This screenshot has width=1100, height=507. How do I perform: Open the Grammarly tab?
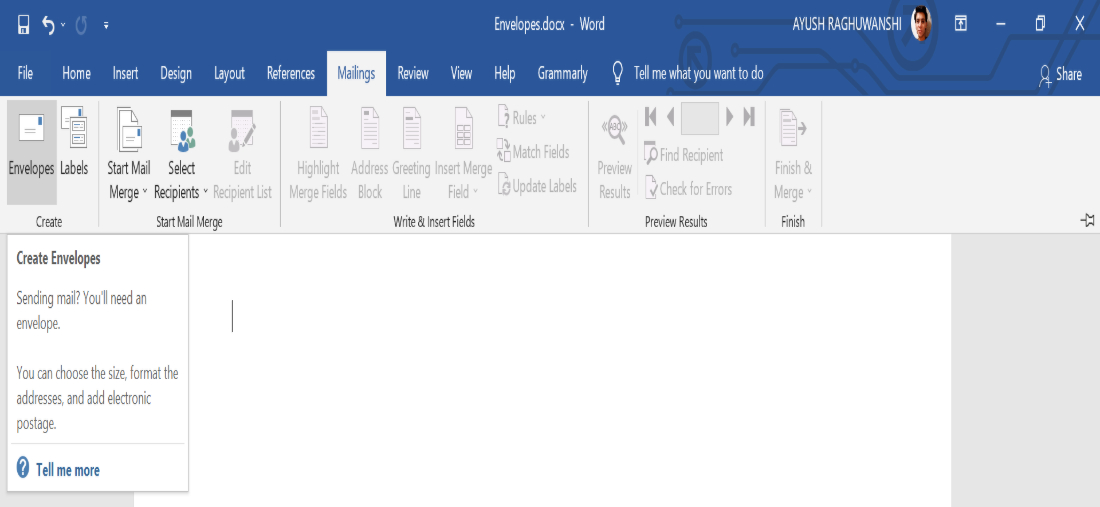tap(563, 73)
